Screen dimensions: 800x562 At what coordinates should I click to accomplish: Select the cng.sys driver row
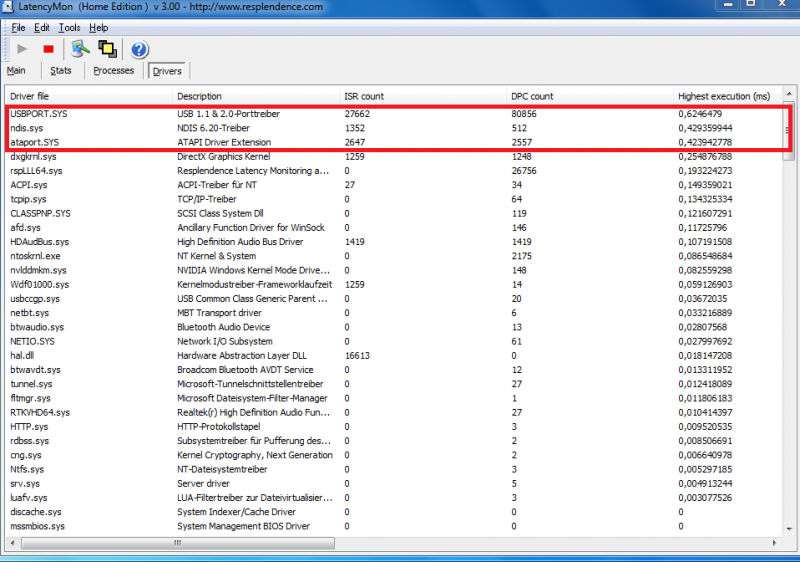tap(393, 455)
